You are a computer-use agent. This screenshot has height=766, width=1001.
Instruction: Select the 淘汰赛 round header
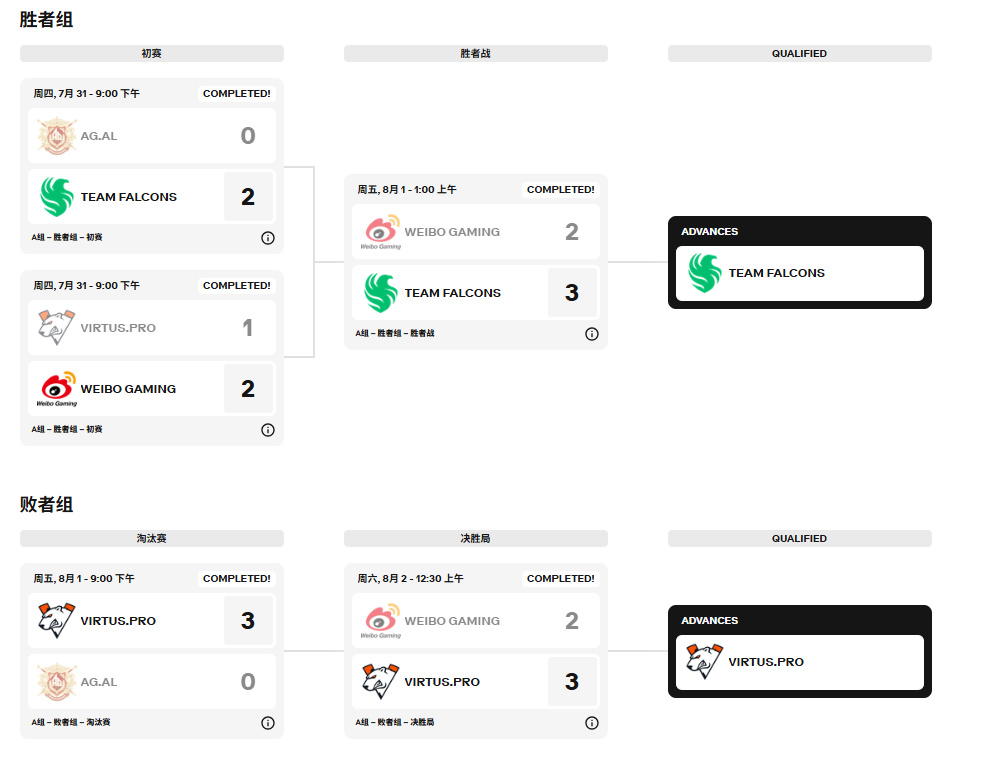pos(152,539)
